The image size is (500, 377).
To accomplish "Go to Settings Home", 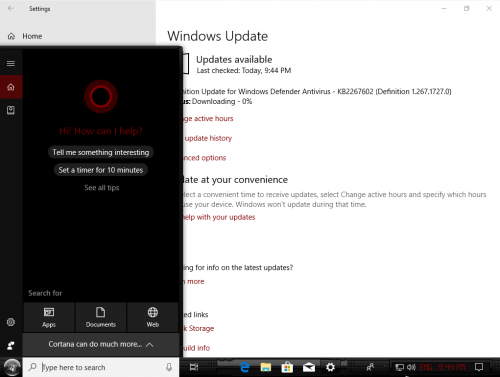I will 25,36.
